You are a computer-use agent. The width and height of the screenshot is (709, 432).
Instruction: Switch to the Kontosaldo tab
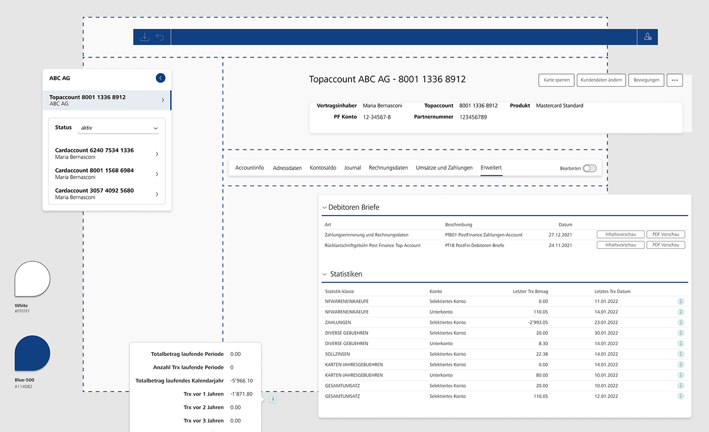pyautogui.click(x=323, y=168)
